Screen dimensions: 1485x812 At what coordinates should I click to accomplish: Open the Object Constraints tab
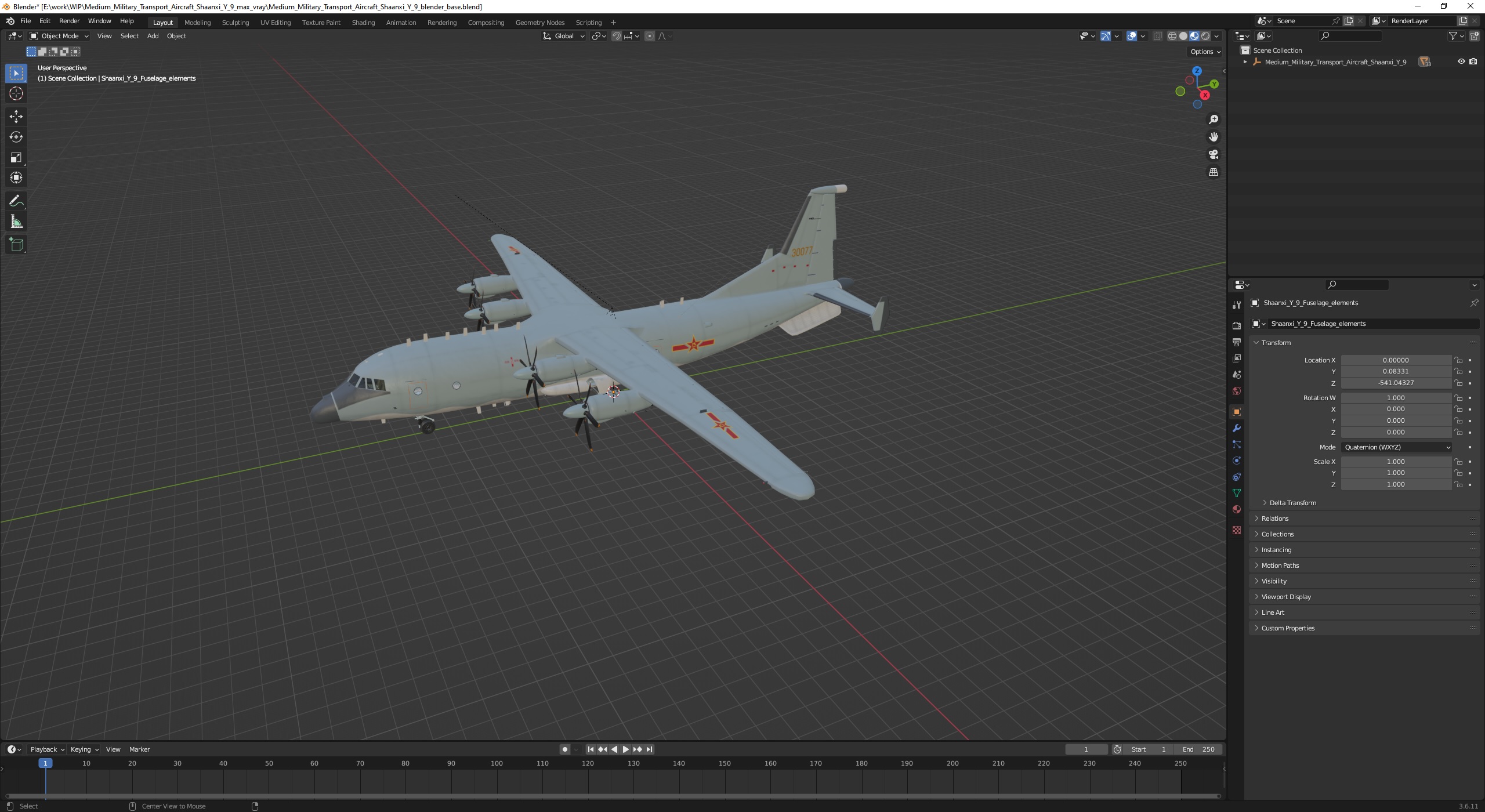point(1236,477)
